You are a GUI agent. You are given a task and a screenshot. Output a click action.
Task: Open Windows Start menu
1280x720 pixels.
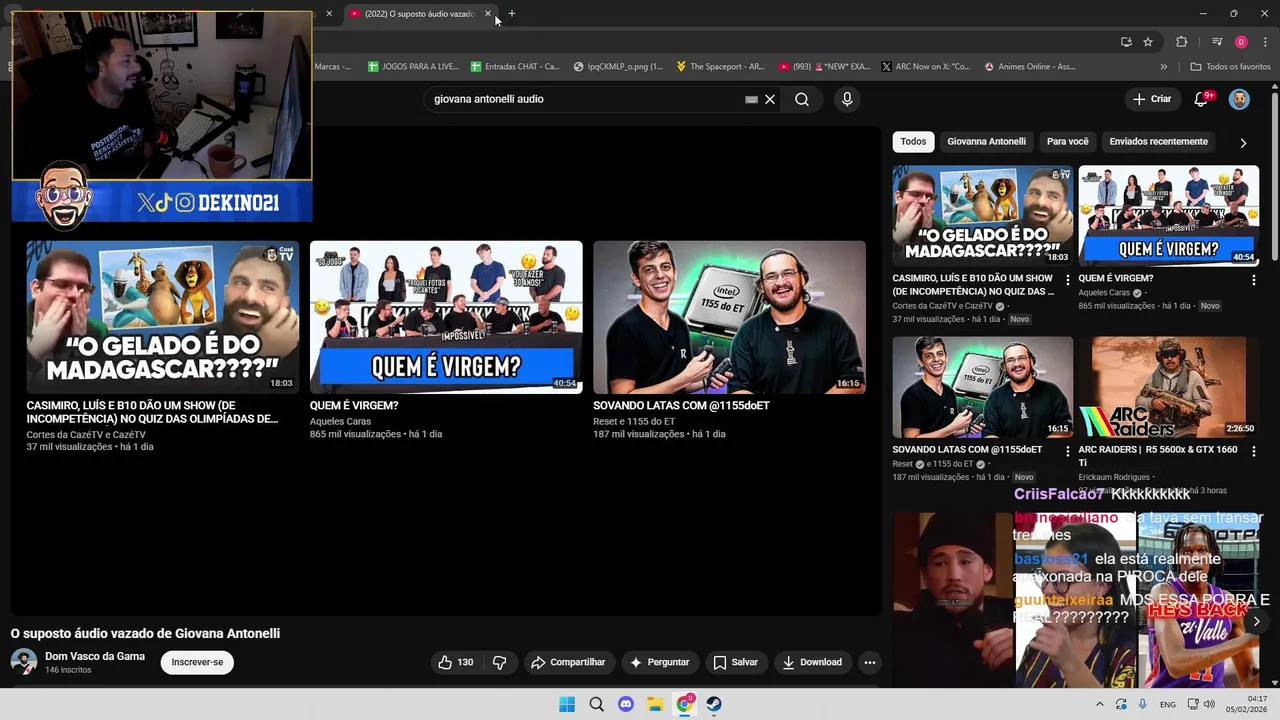567,704
